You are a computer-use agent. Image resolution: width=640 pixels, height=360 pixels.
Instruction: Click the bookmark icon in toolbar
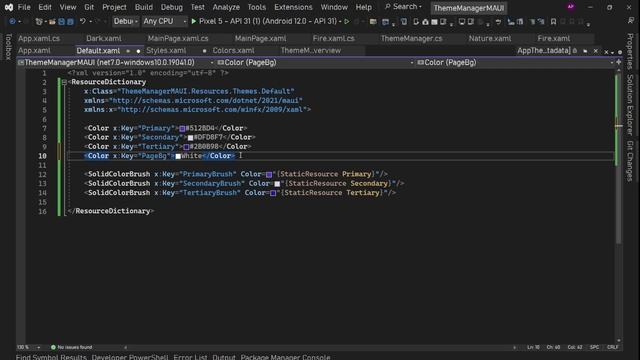tap(553, 22)
